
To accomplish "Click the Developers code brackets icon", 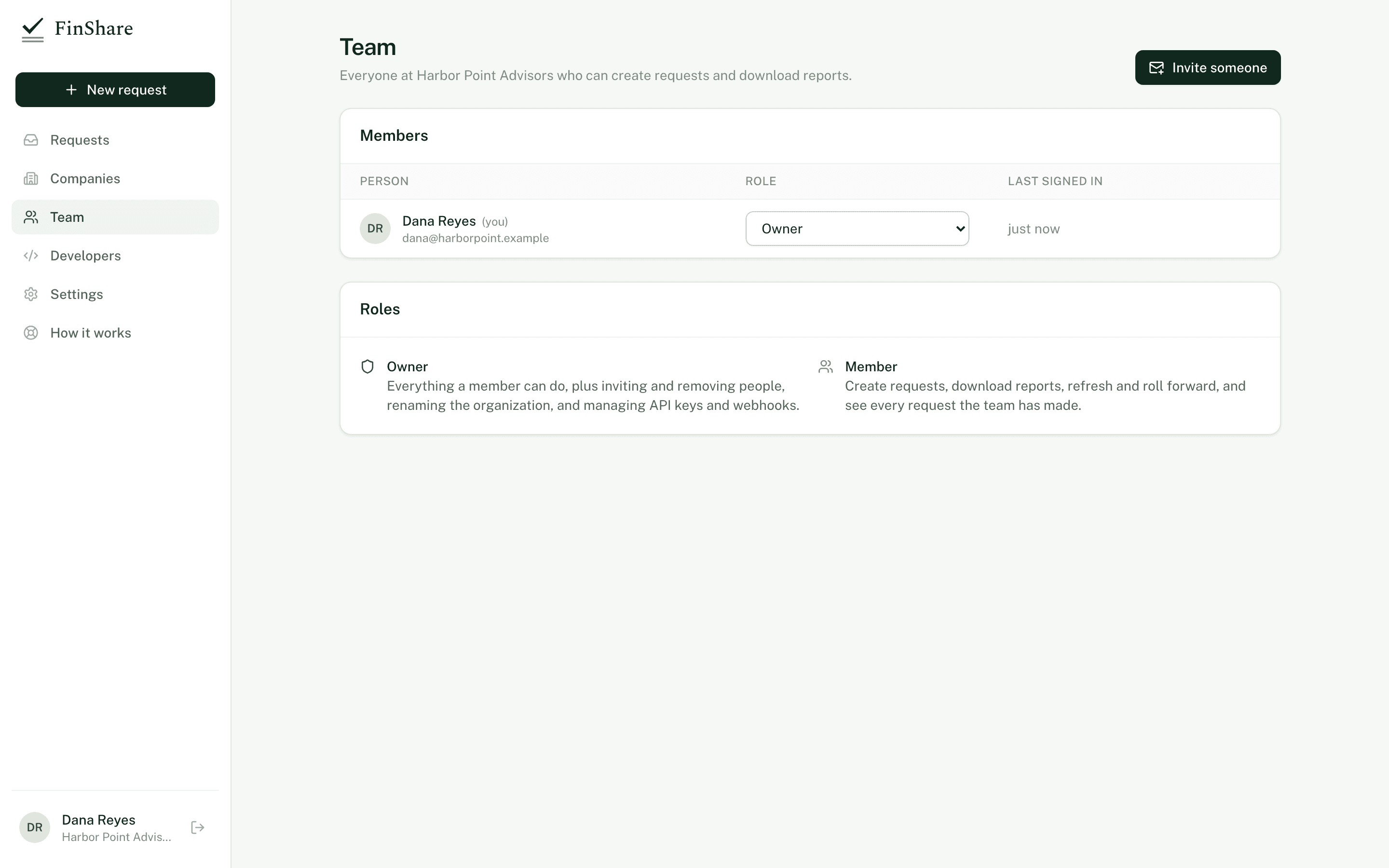I will (31, 256).
